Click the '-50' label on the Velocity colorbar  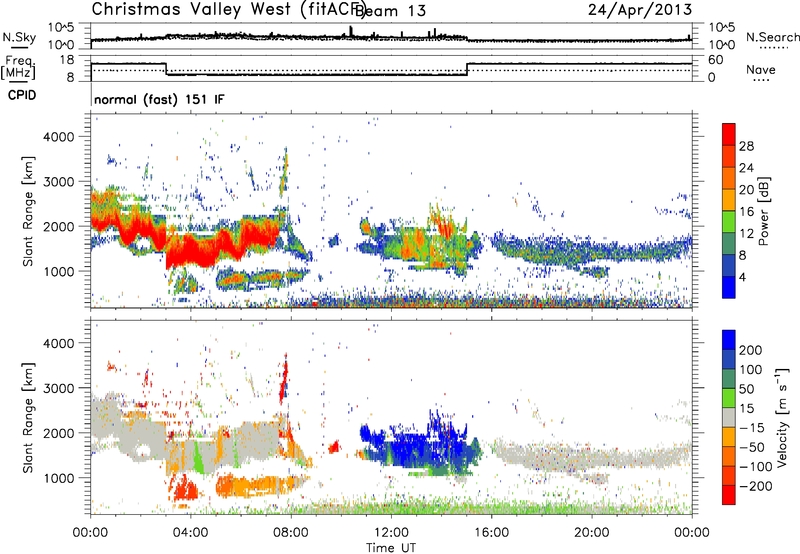[752, 448]
